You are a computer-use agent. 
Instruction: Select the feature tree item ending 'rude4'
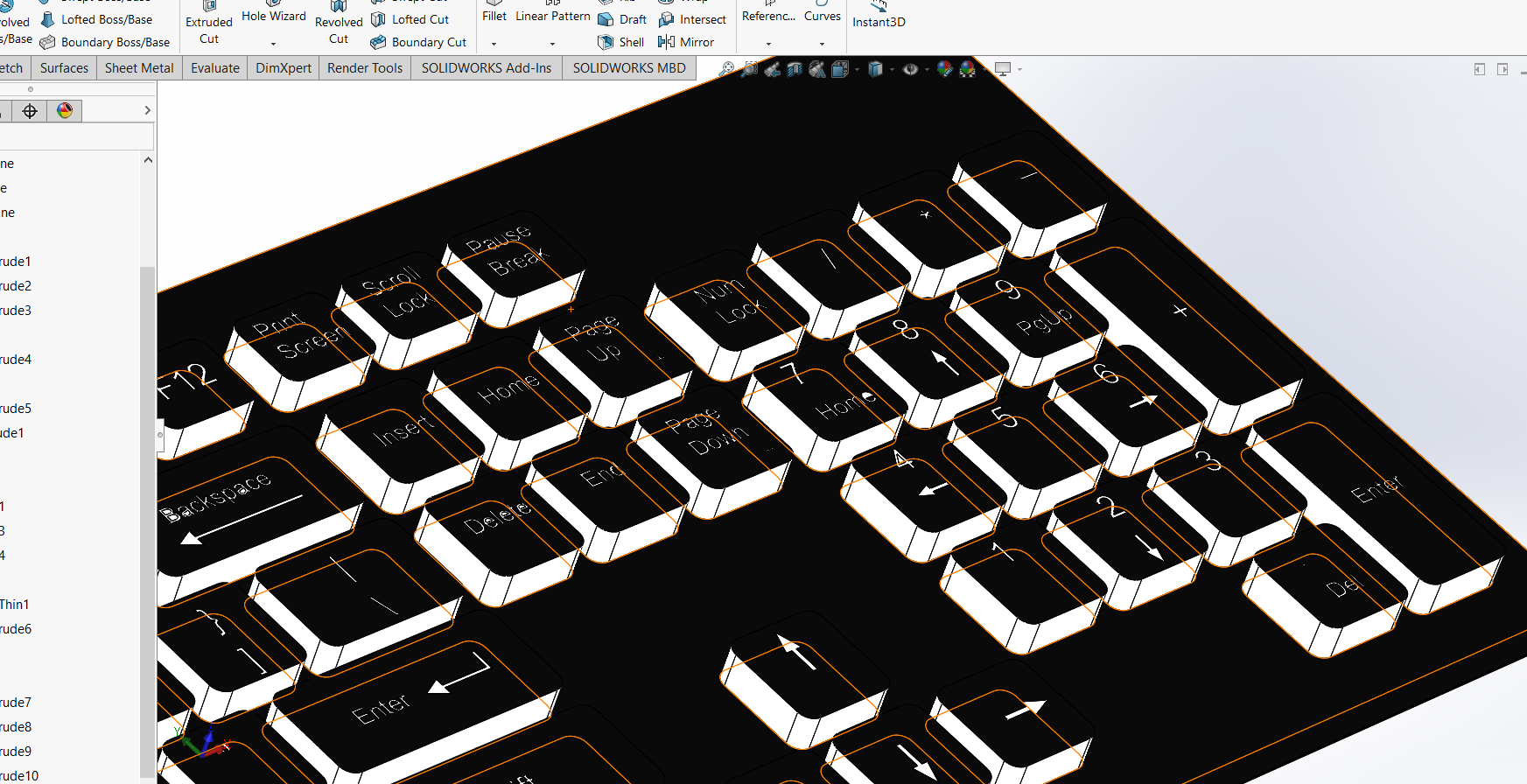pos(15,360)
